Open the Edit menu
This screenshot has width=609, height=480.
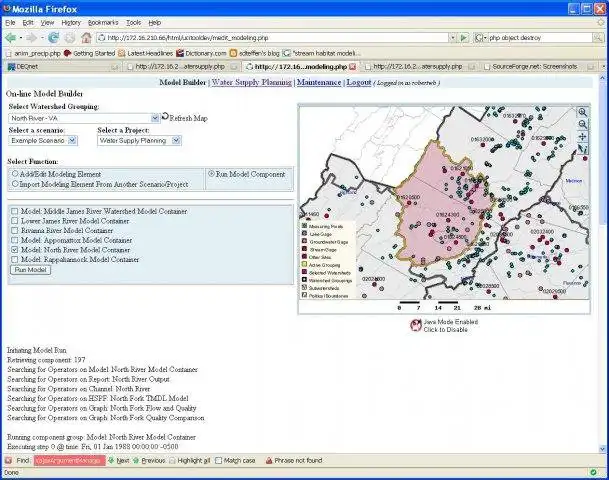coord(28,23)
